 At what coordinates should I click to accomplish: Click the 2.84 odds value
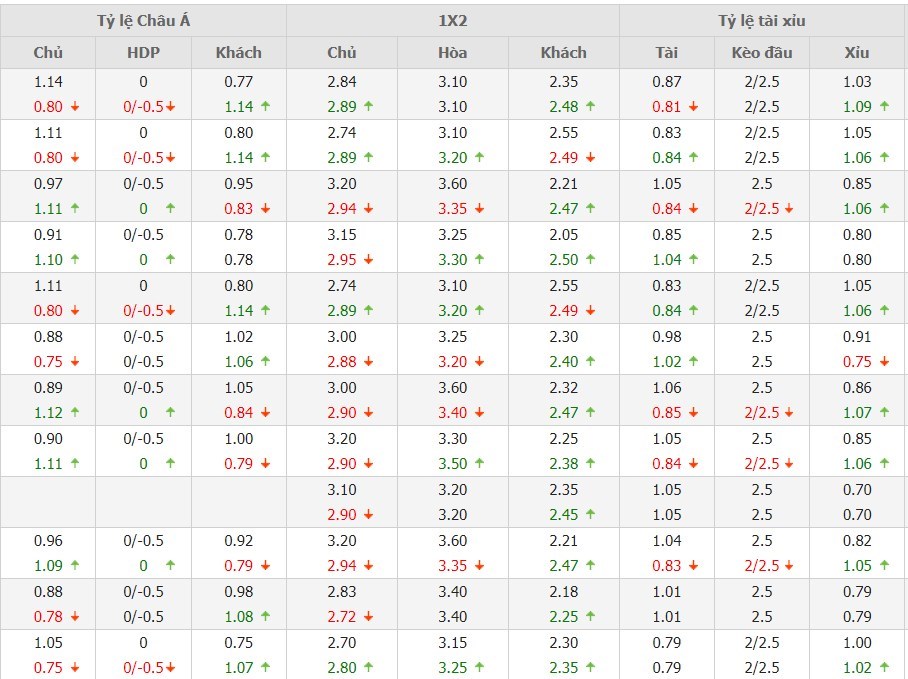point(342,82)
